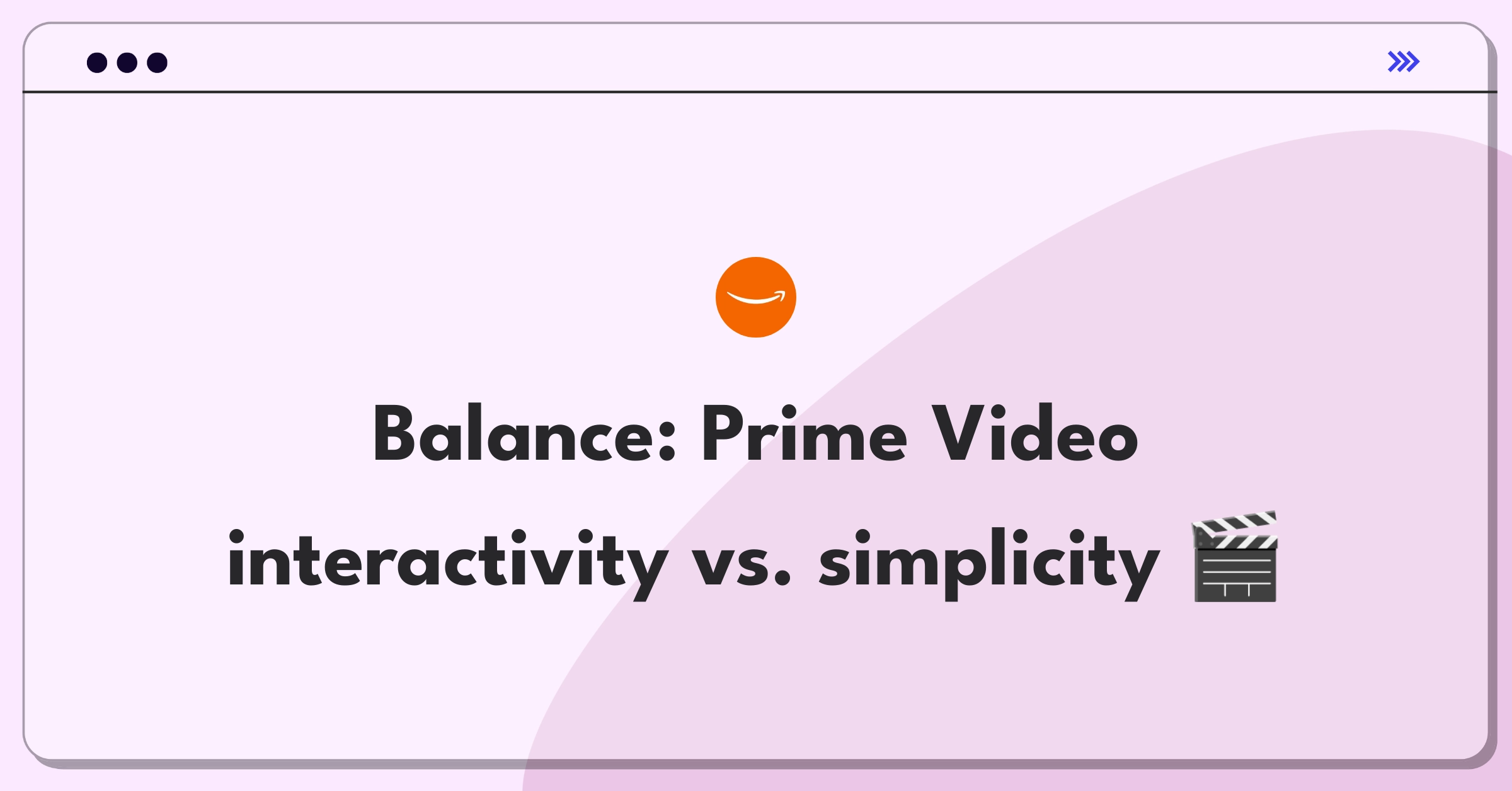Click the double arrow navigation icon

point(1404,62)
